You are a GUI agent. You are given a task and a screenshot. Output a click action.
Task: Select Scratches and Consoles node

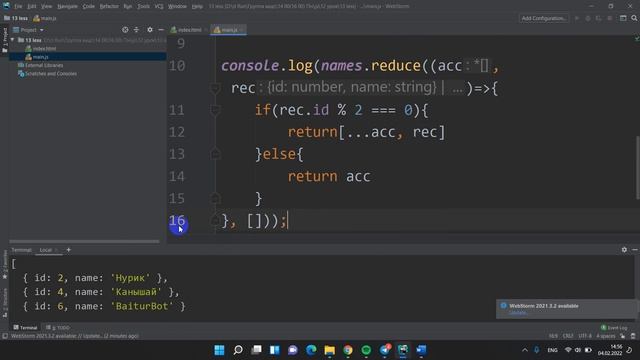(x=47, y=74)
